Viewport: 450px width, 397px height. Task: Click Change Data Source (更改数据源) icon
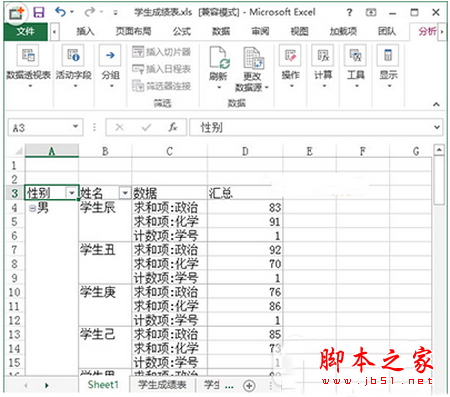tap(253, 58)
